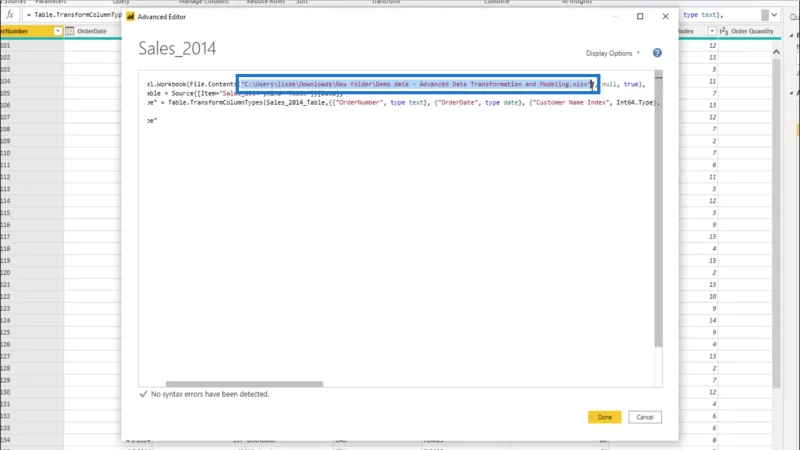Close the Advanced Editor dialog
Viewport: 800px width, 450px height.
[x=665, y=16]
